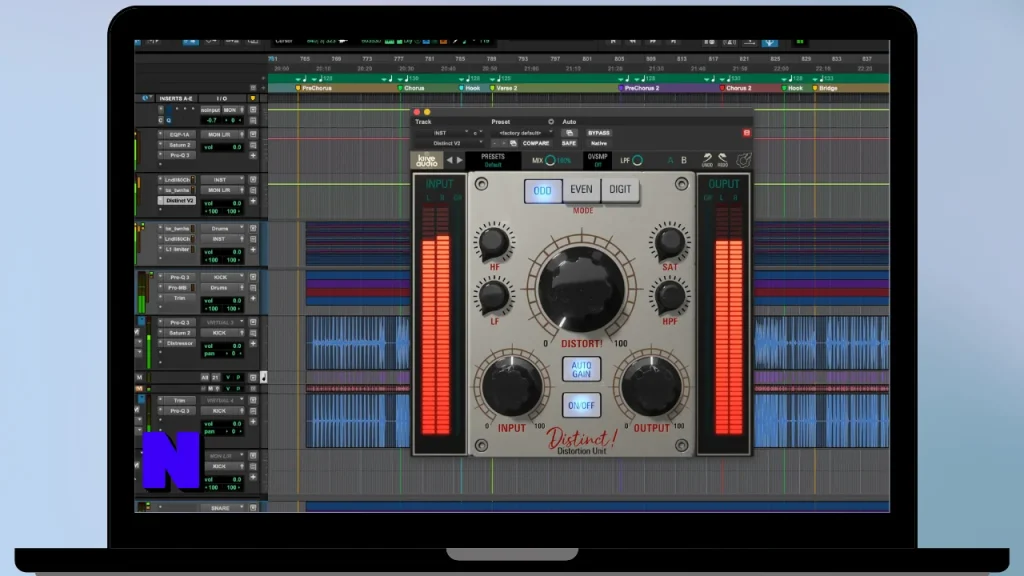
Task: Open the insert position c dropdown
Action: [x=477, y=133]
